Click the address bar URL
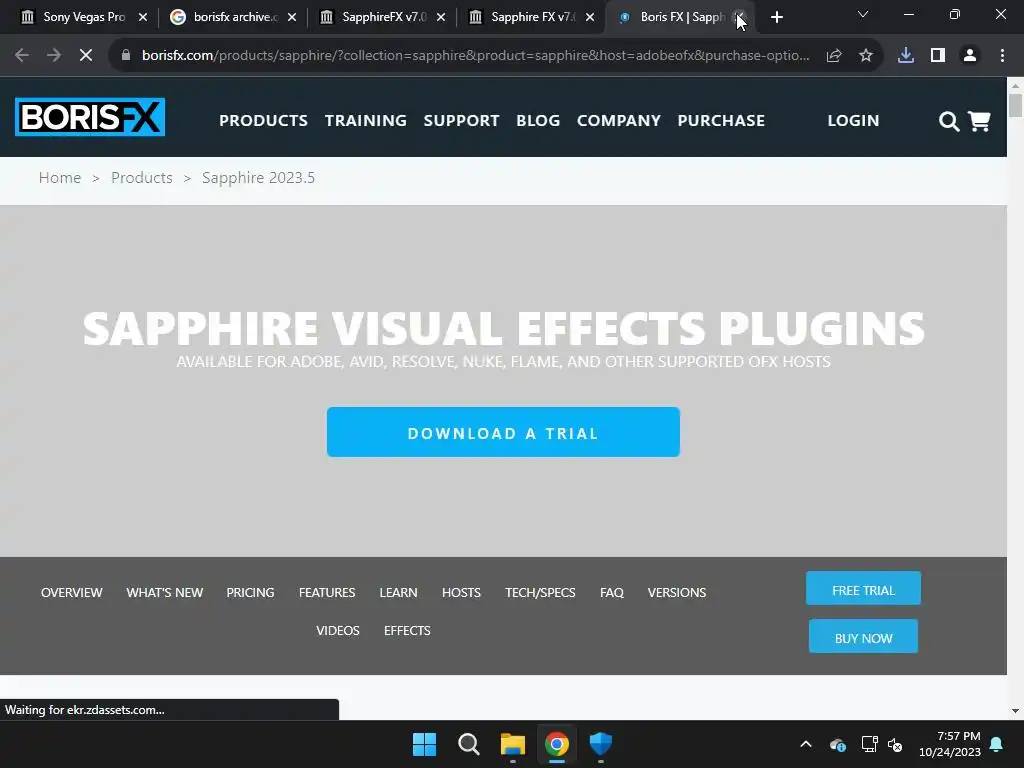The width and height of the screenshot is (1024, 768). 475,56
